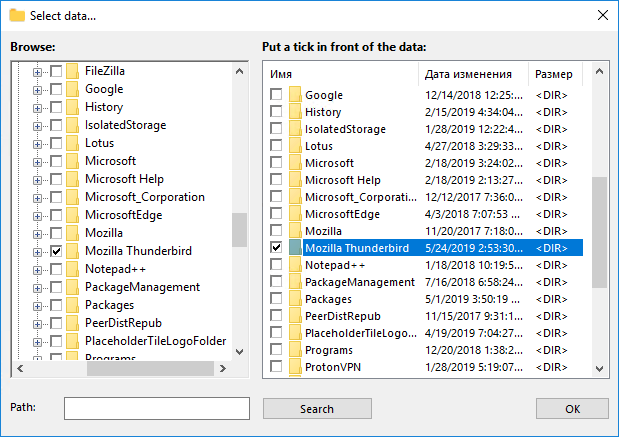Tick the IsolatedStorage checkbox in right list

click(276, 128)
